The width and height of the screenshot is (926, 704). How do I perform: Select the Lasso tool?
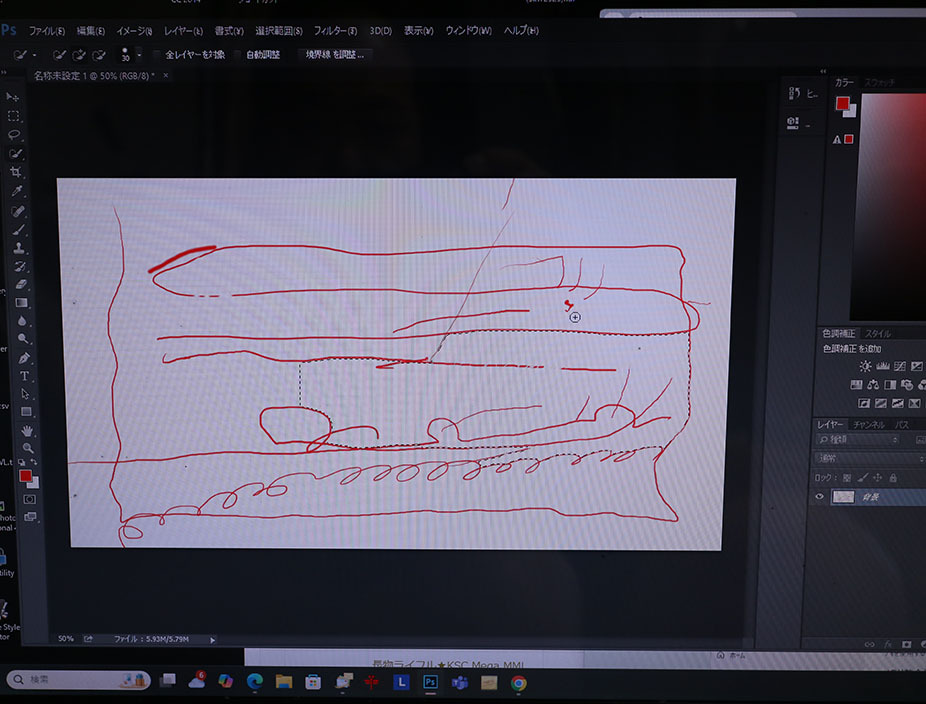click(14, 135)
